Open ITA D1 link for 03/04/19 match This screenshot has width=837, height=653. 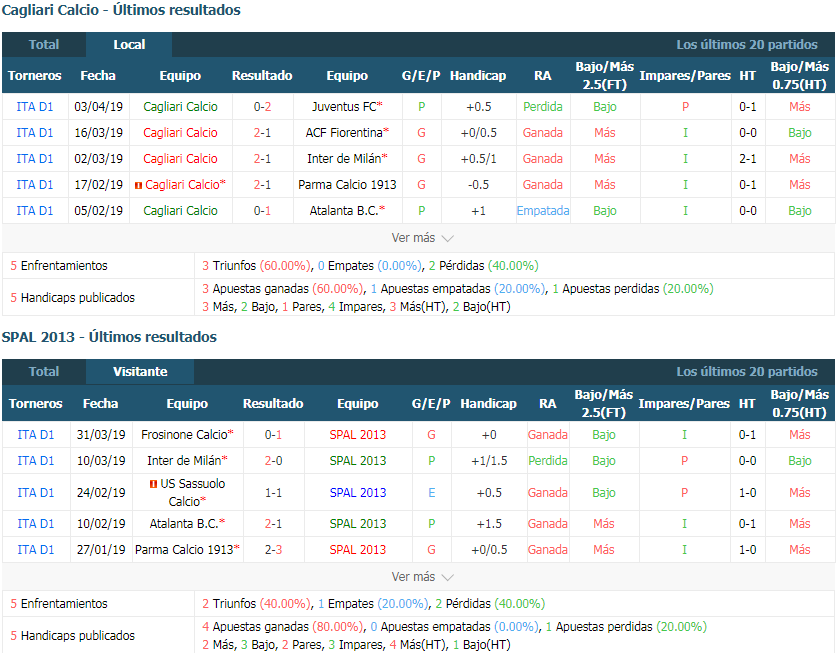click(35, 107)
